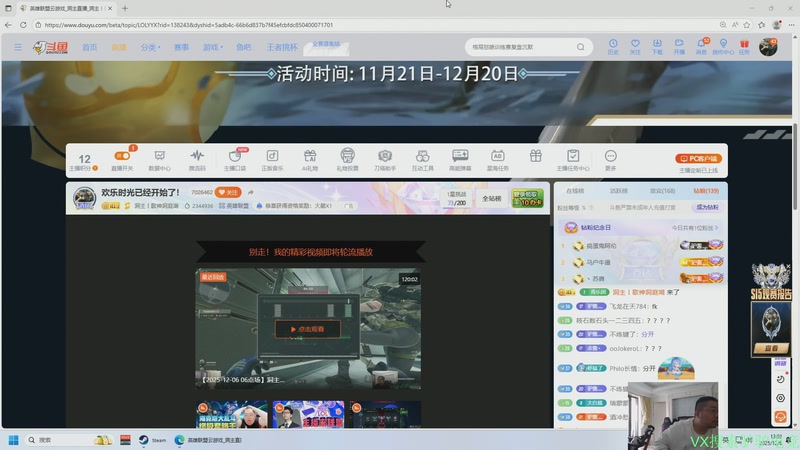Open the hamburger menu on Douyu header
800x450 pixels.
click(18, 47)
